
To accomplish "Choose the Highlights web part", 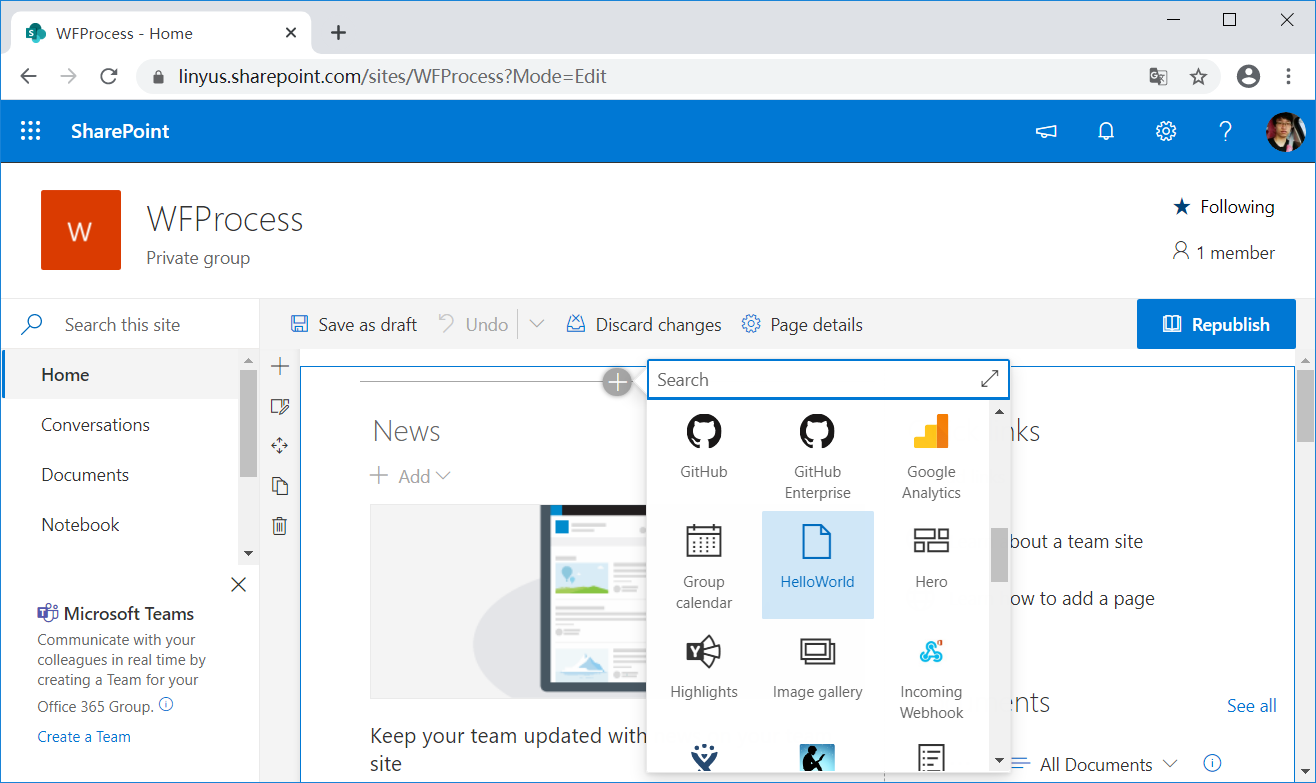I will tap(704, 665).
